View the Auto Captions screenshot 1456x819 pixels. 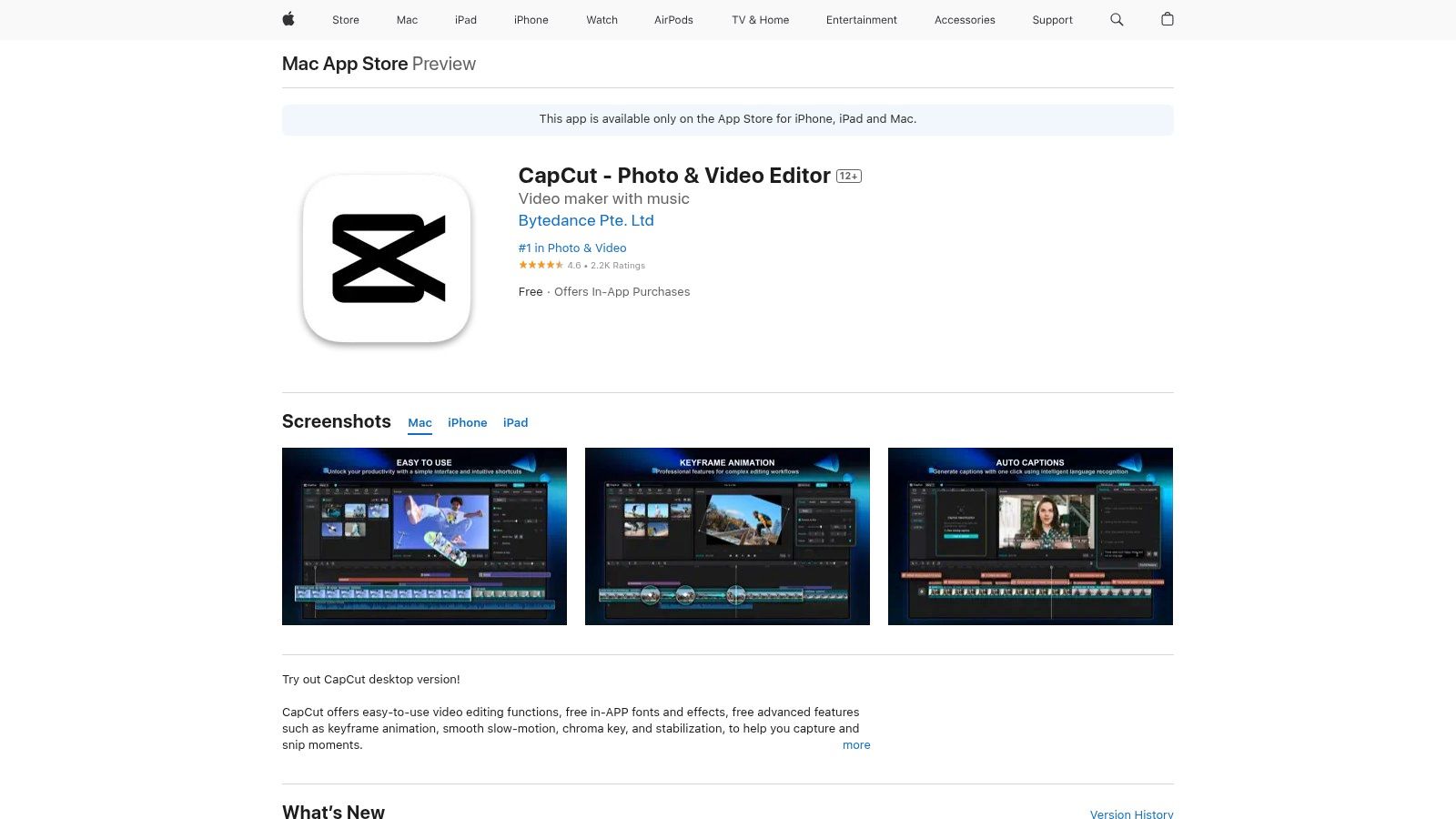[1030, 536]
